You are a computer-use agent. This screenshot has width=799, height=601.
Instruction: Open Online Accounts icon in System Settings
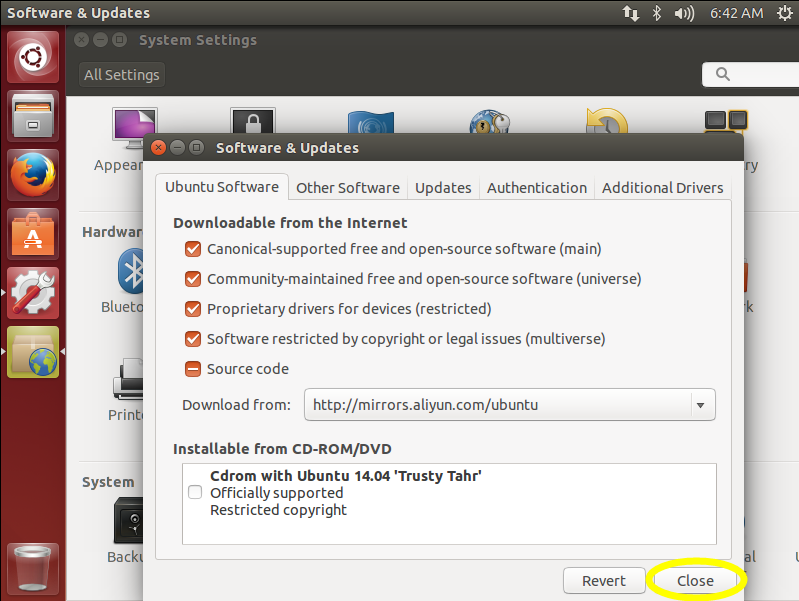(x=489, y=122)
